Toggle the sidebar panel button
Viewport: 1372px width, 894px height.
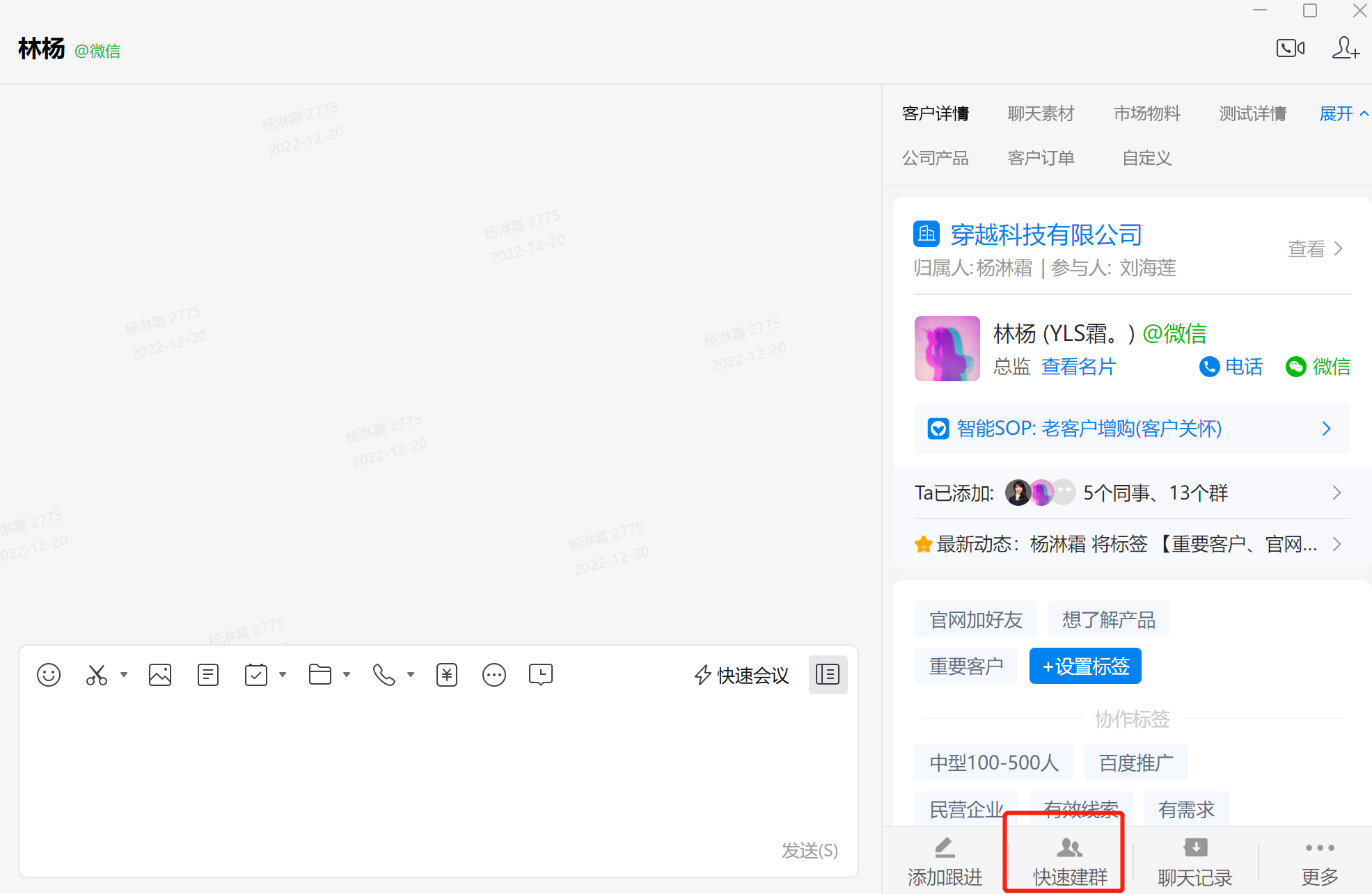tap(828, 675)
